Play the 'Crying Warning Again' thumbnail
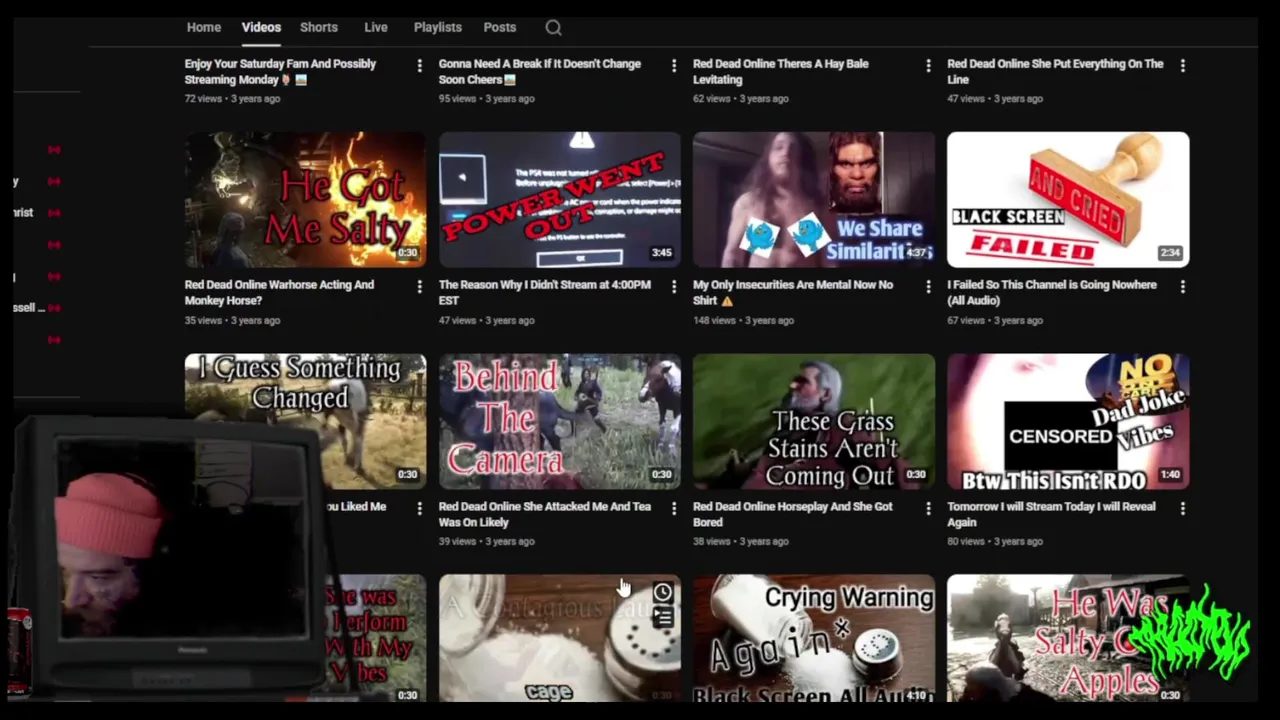Screen dimensions: 1280x720 click(814, 638)
